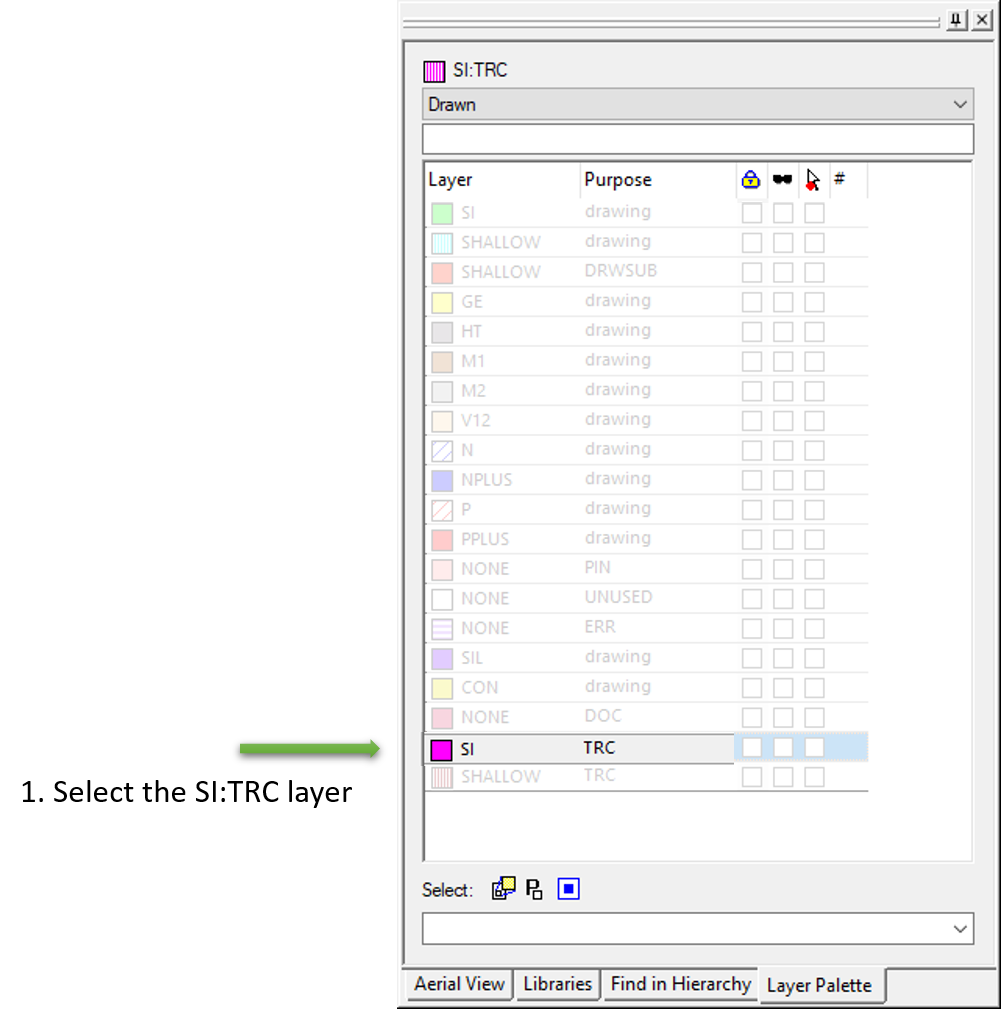The image size is (1001, 1009).
Task: Open the Drawn dropdown list
Action: pos(961,104)
